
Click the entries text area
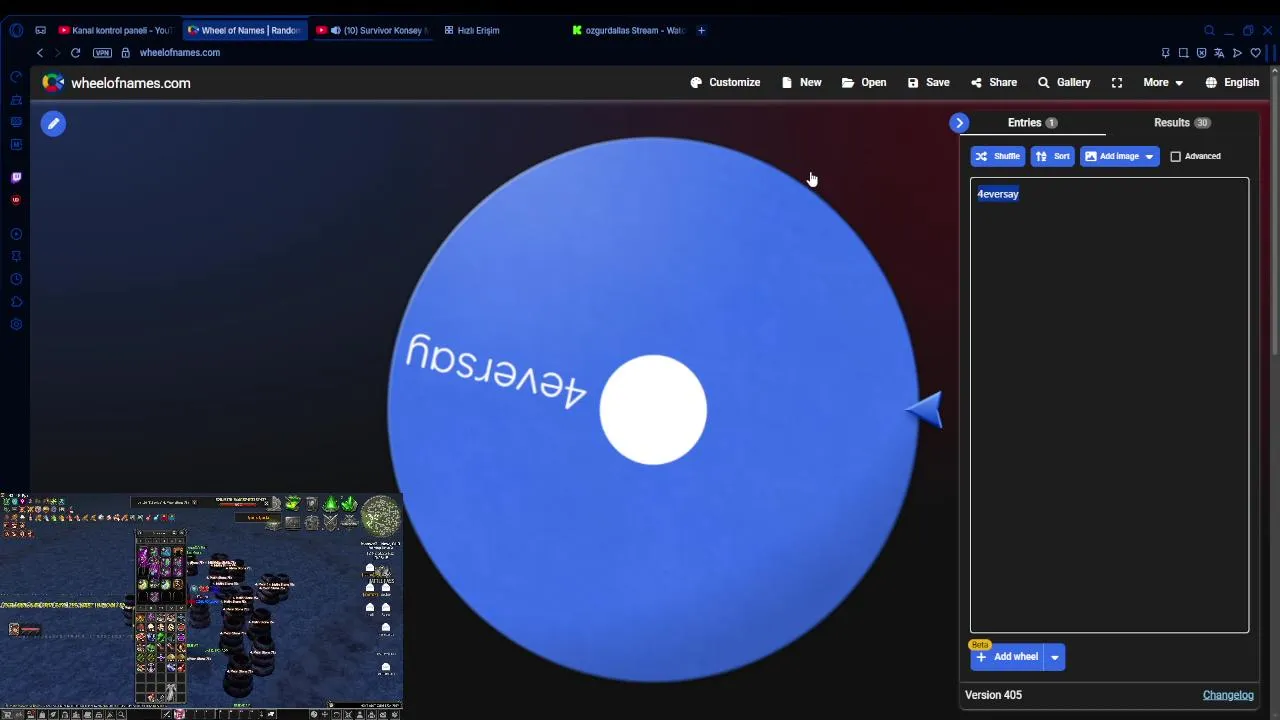pos(1109,405)
